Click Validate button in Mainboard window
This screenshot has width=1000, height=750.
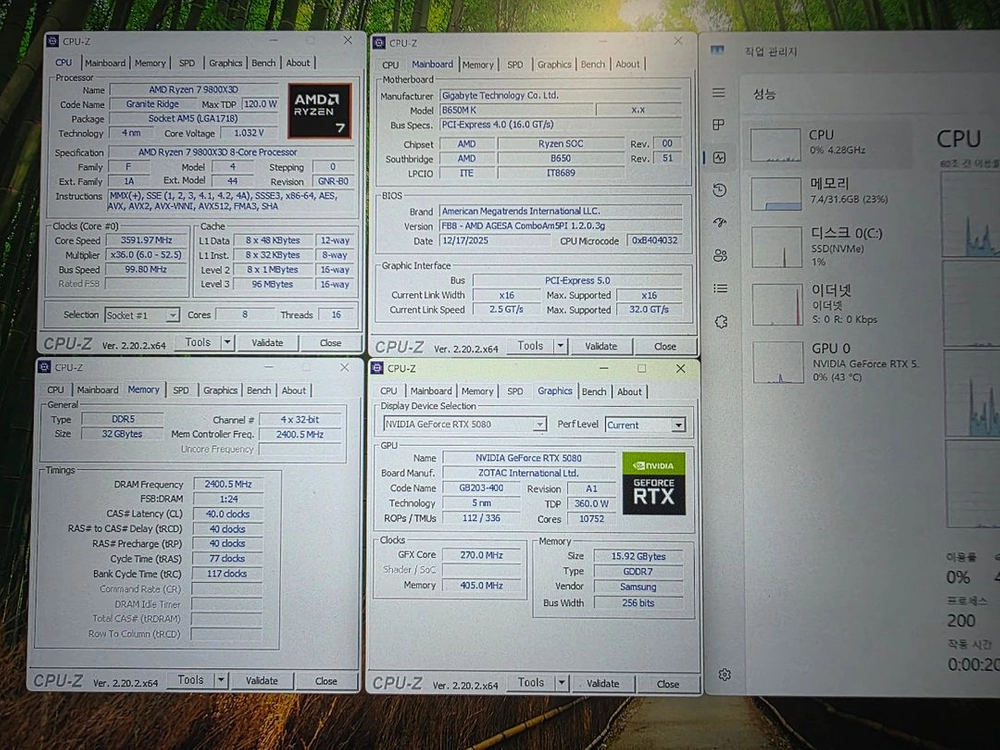pos(601,346)
